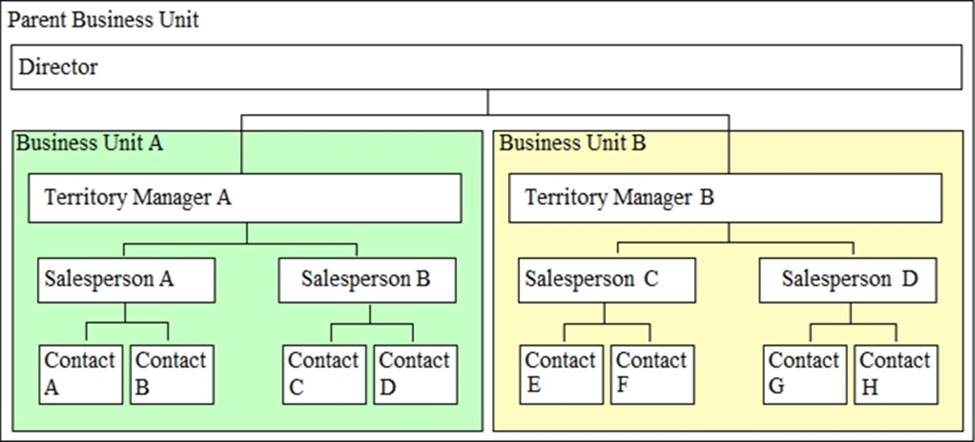
Task: Click the green Business Unit A background
Action: (245, 320)
